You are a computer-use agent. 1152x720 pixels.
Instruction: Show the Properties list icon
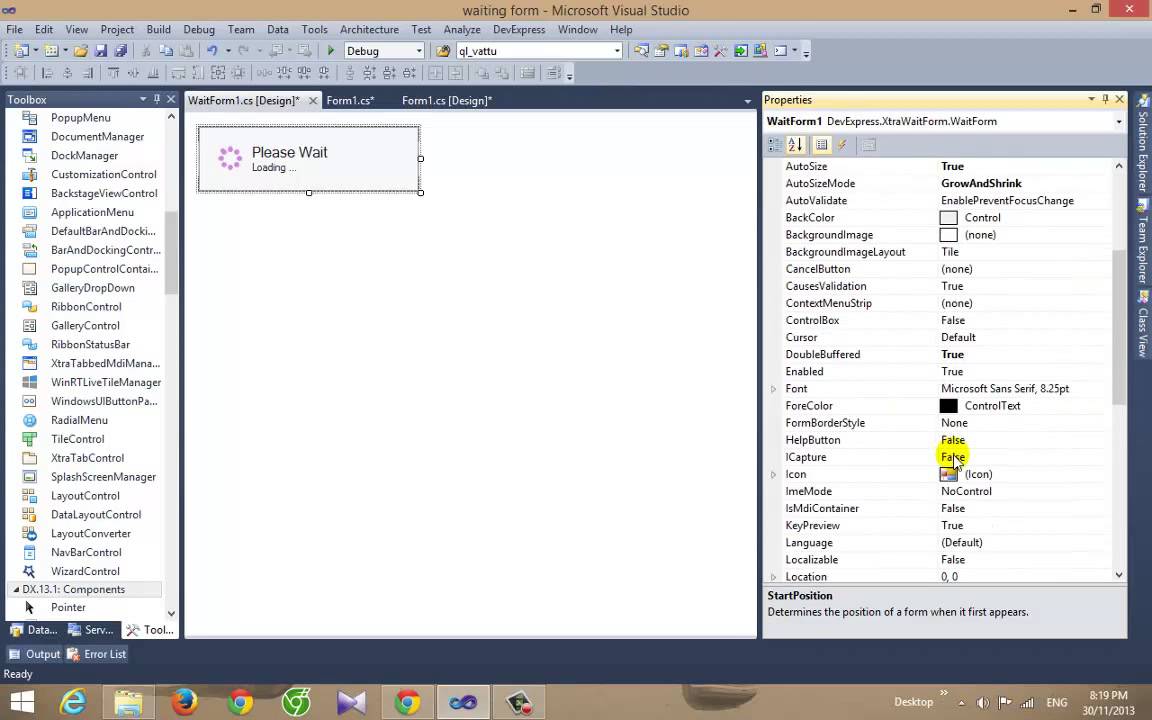coord(821,145)
